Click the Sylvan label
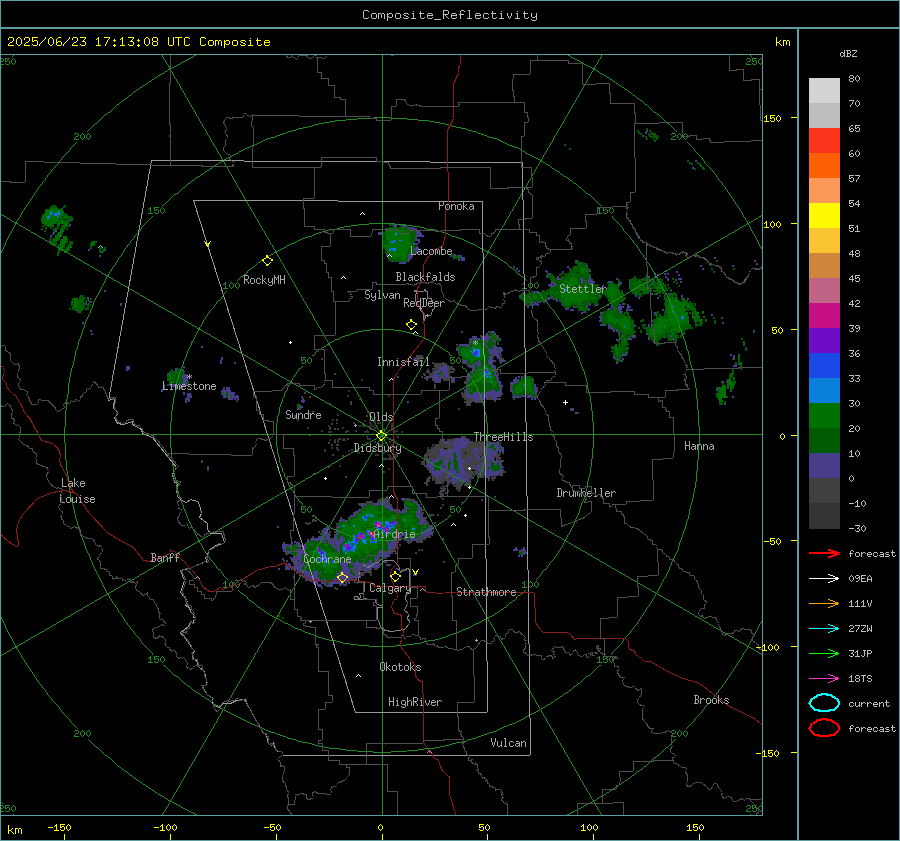900x841 pixels. point(382,295)
